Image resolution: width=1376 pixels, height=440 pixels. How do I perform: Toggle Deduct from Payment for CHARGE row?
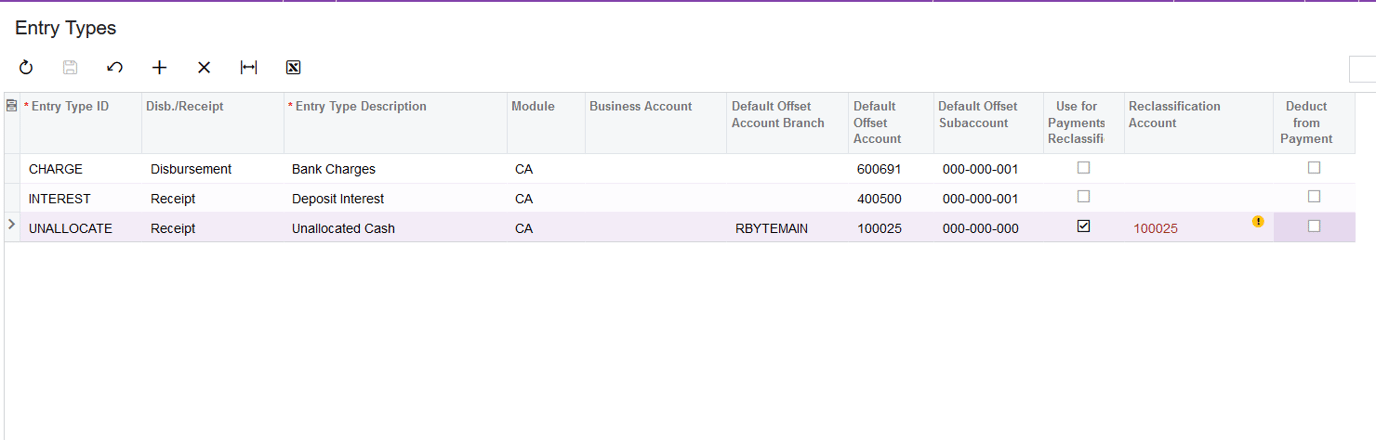click(1314, 168)
